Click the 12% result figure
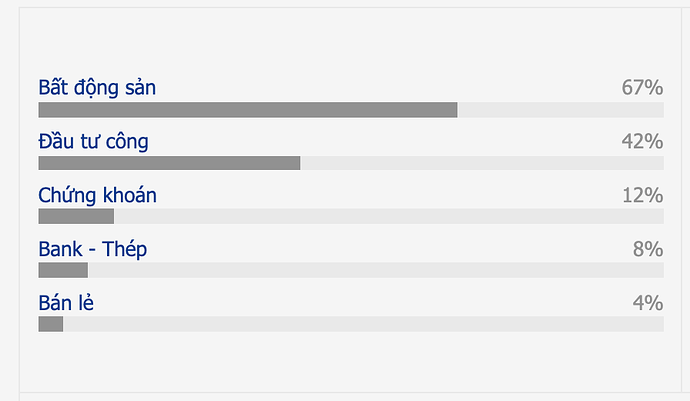This screenshot has width=690, height=401. [642, 195]
